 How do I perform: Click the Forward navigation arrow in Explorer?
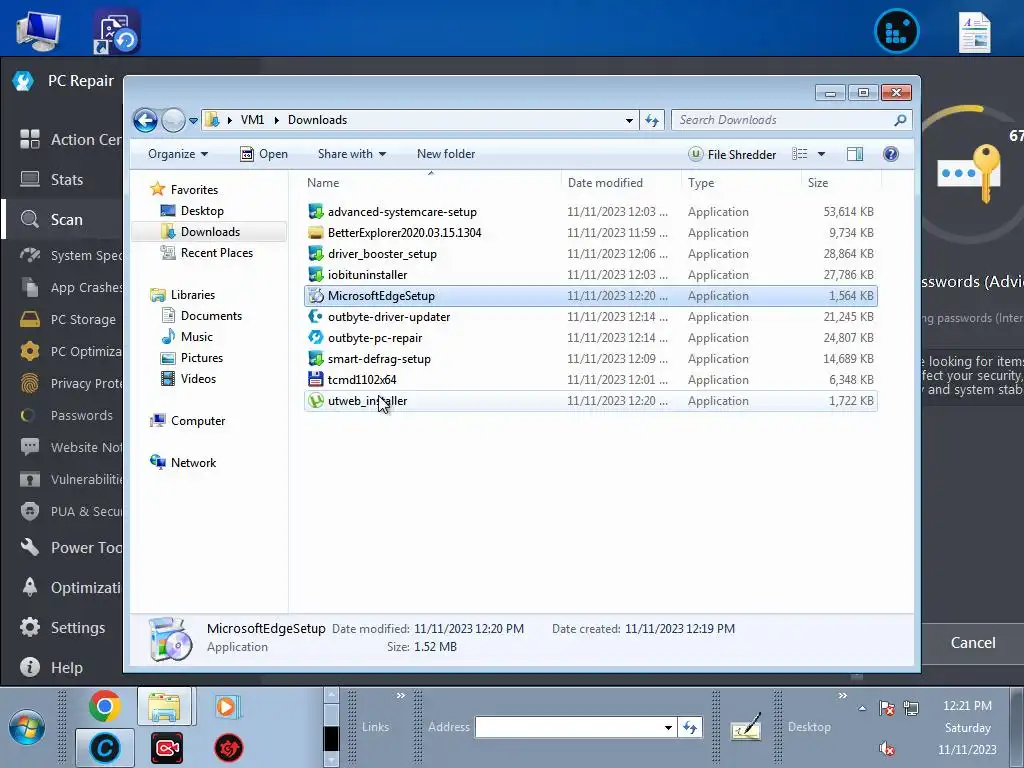pos(173,120)
